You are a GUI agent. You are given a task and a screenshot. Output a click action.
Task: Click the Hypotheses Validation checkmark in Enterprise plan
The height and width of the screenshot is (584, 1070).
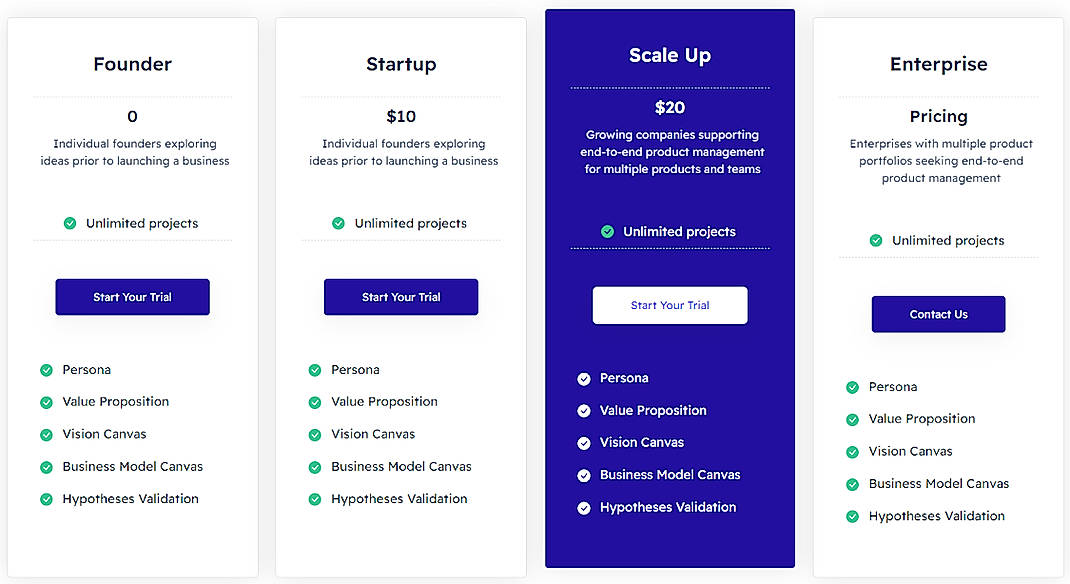pyautogui.click(x=852, y=516)
